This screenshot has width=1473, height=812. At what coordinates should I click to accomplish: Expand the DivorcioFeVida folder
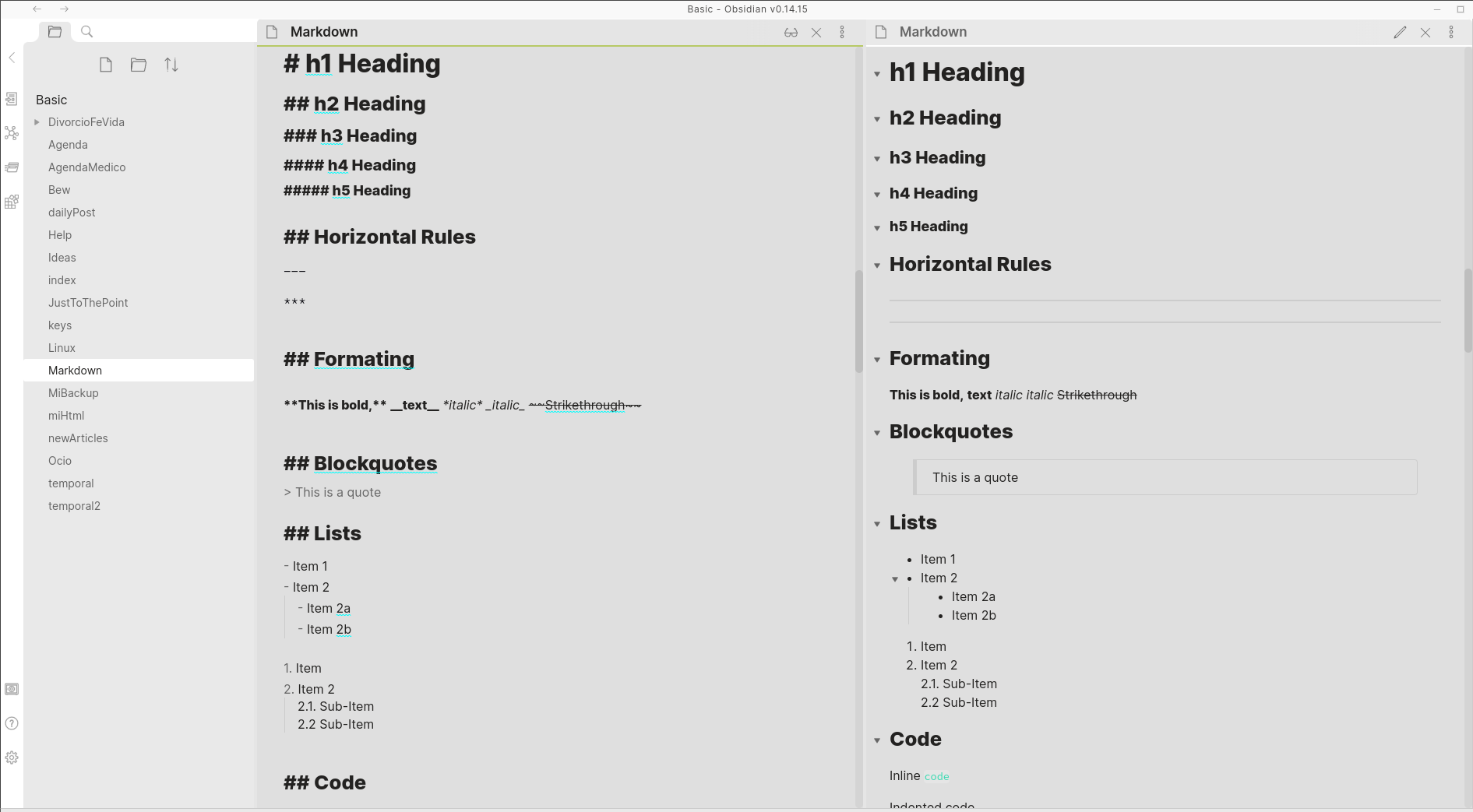pyautogui.click(x=37, y=122)
